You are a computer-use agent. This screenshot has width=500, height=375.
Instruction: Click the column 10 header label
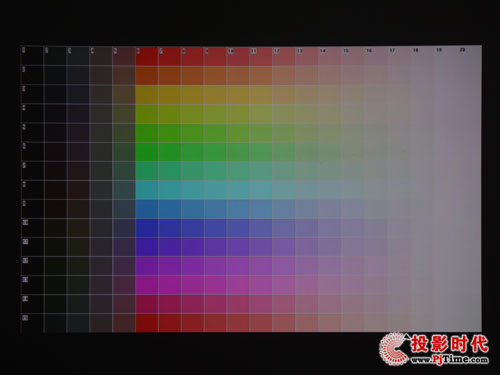tap(231, 51)
